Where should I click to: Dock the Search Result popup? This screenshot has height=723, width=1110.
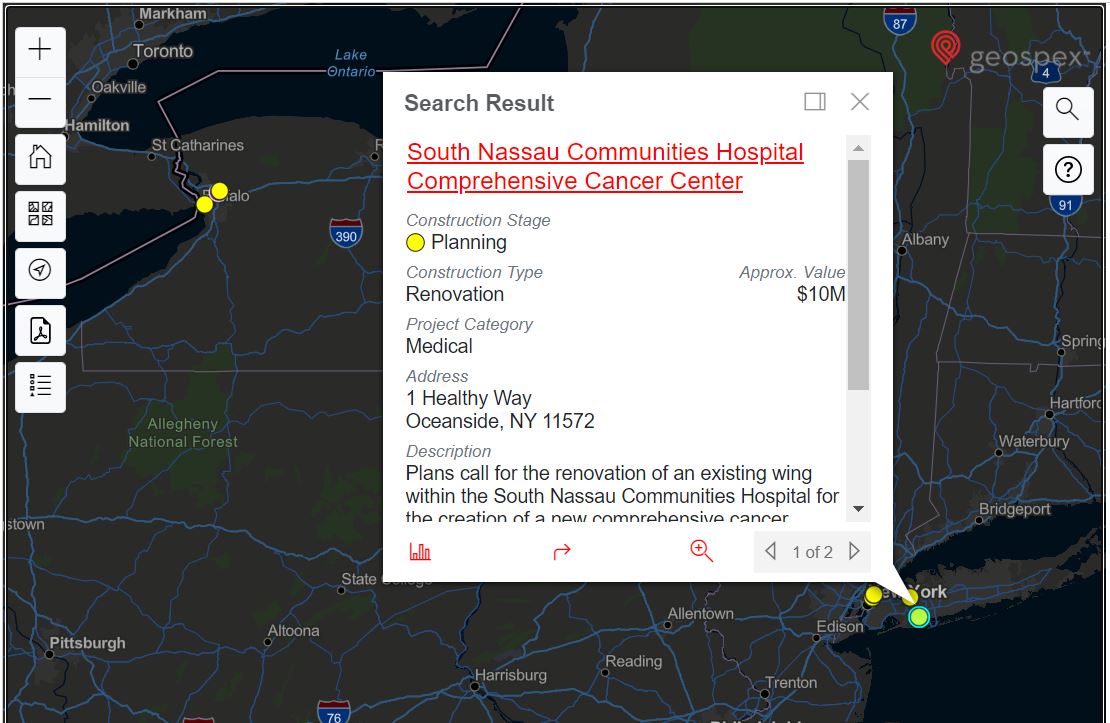(x=815, y=102)
